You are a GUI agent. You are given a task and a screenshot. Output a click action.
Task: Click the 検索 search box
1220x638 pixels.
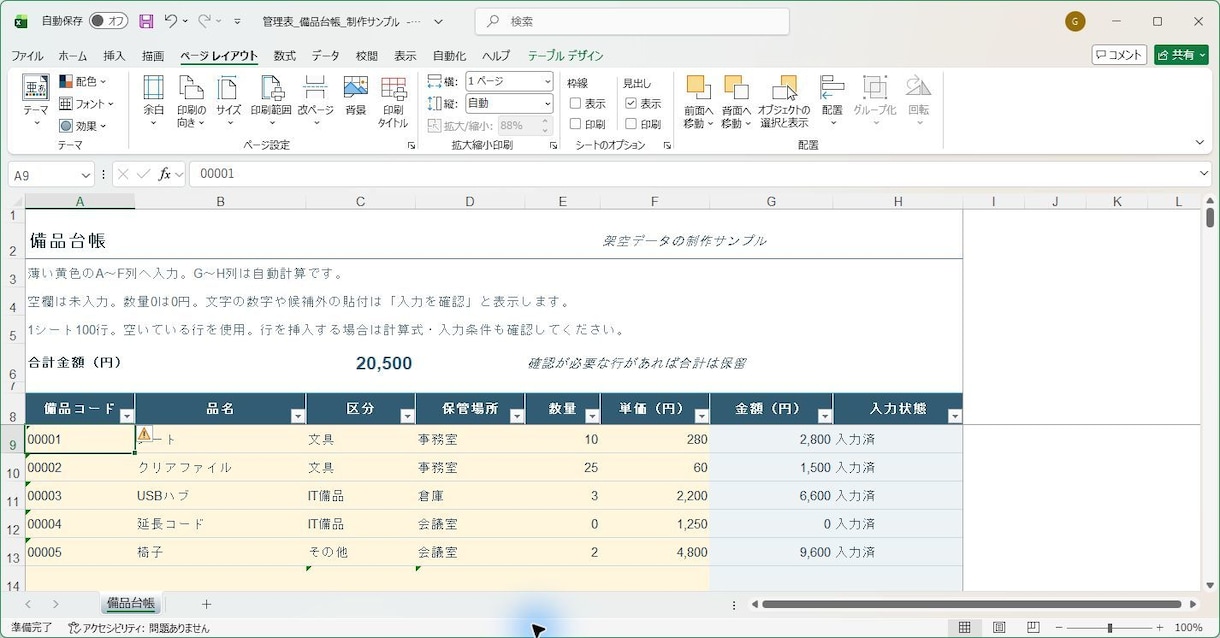pos(632,21)
